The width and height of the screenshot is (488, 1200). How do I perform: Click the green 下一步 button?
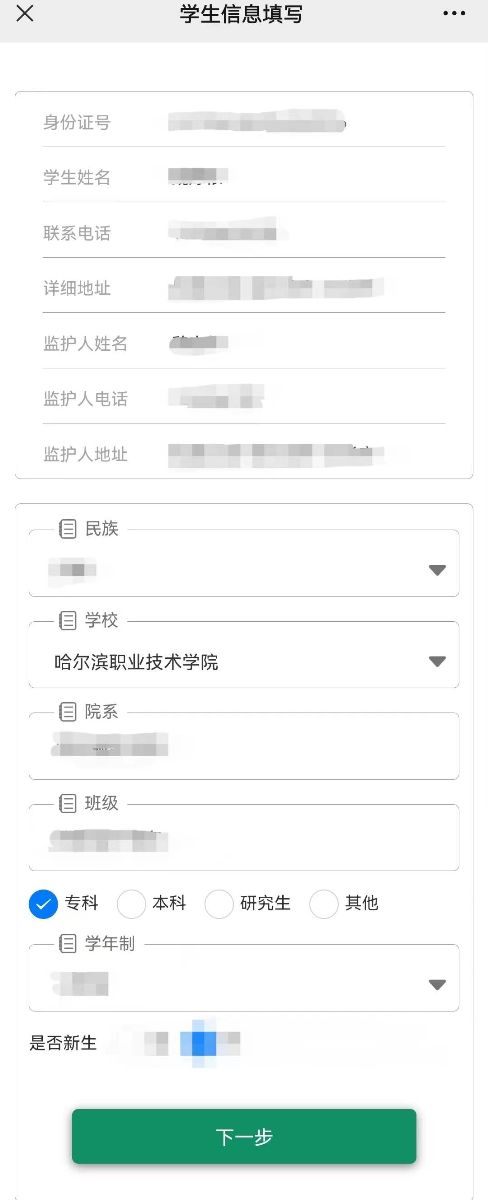tap(244, 1136)
